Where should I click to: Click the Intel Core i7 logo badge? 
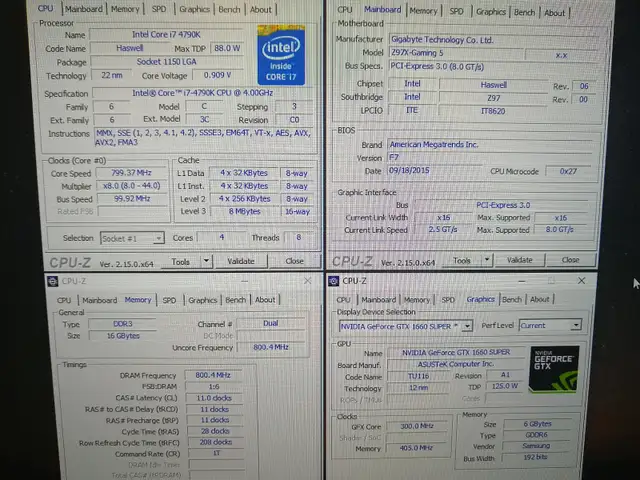(281, 55)
